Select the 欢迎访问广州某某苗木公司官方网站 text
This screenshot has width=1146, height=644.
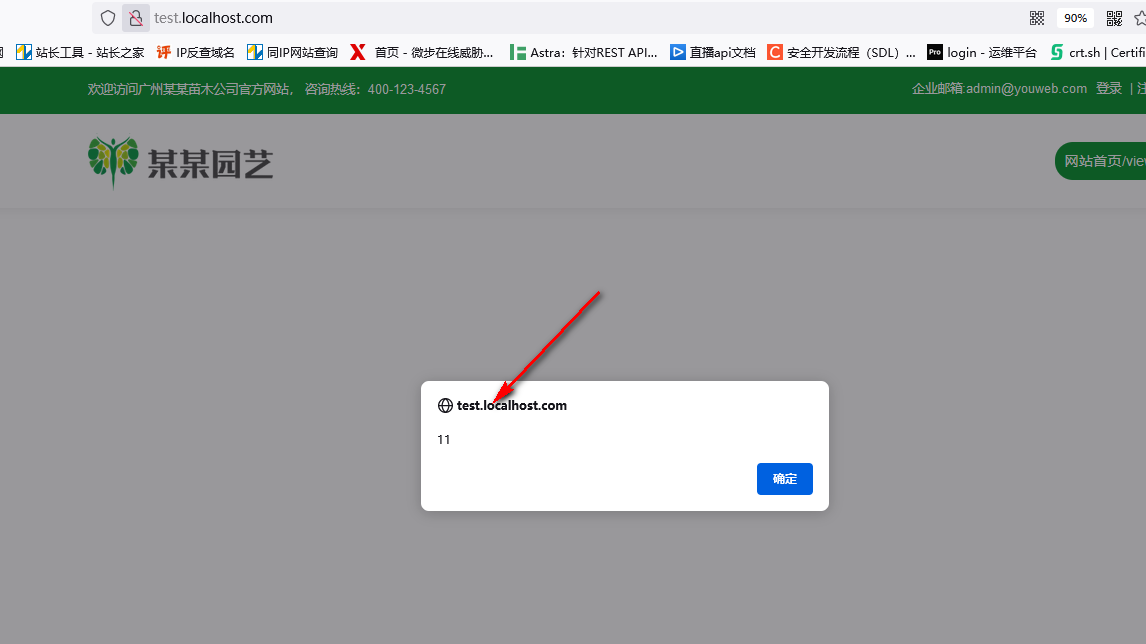[189, 89]
